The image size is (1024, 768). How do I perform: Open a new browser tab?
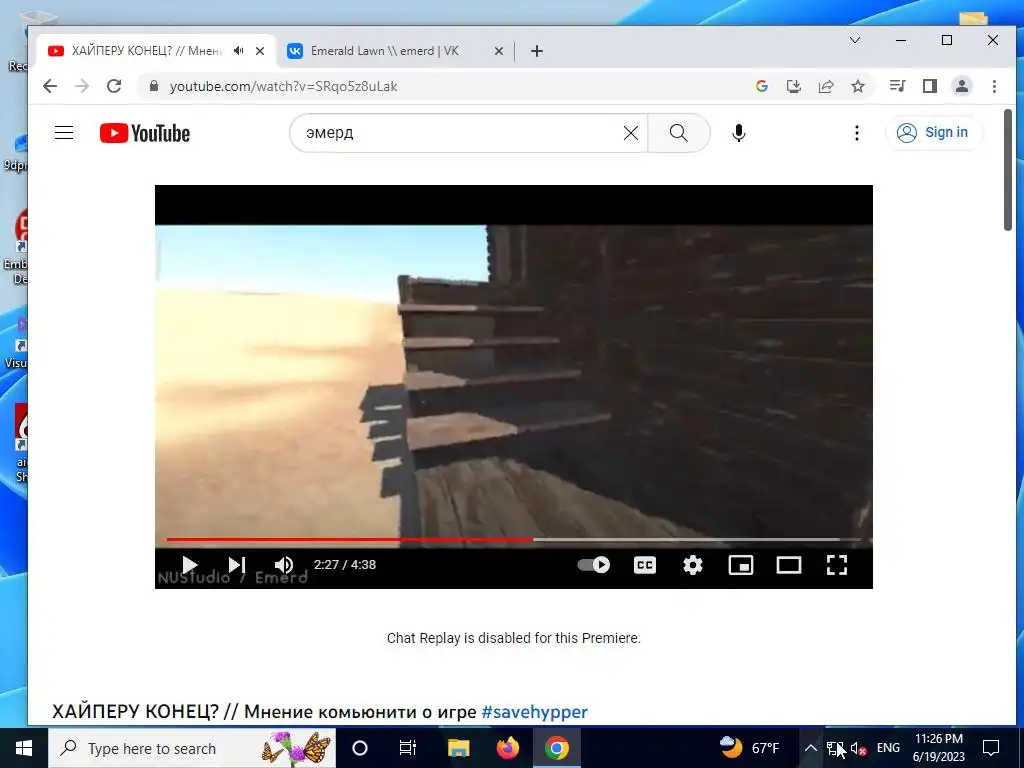tap(537, 51)
